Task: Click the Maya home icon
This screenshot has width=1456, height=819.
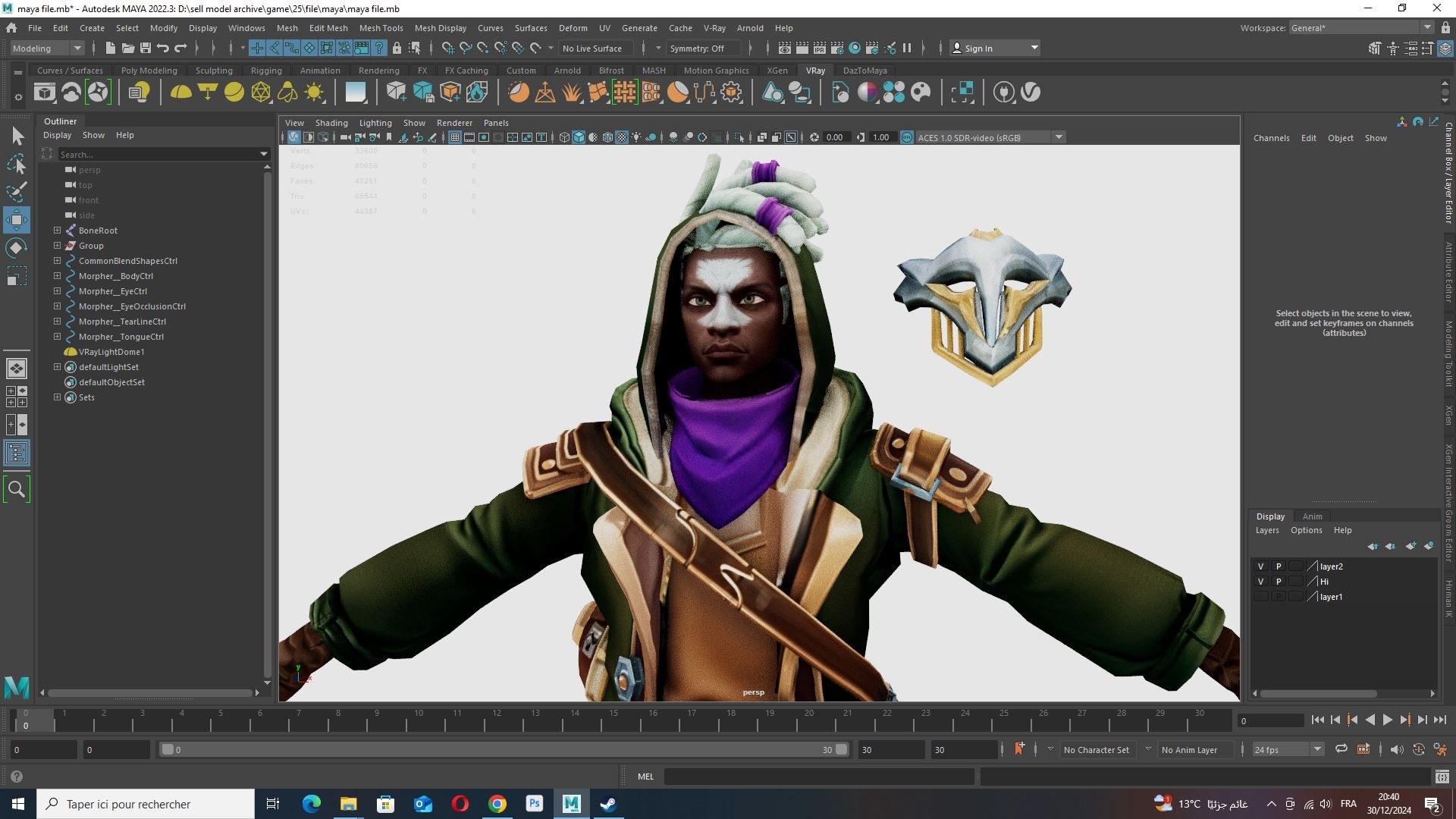Action: [x=11, y=28]
